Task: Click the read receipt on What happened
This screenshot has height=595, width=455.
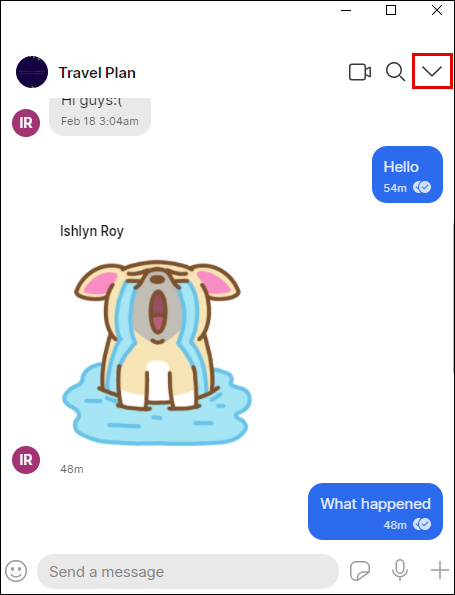Action: click(x=422, y=524)
